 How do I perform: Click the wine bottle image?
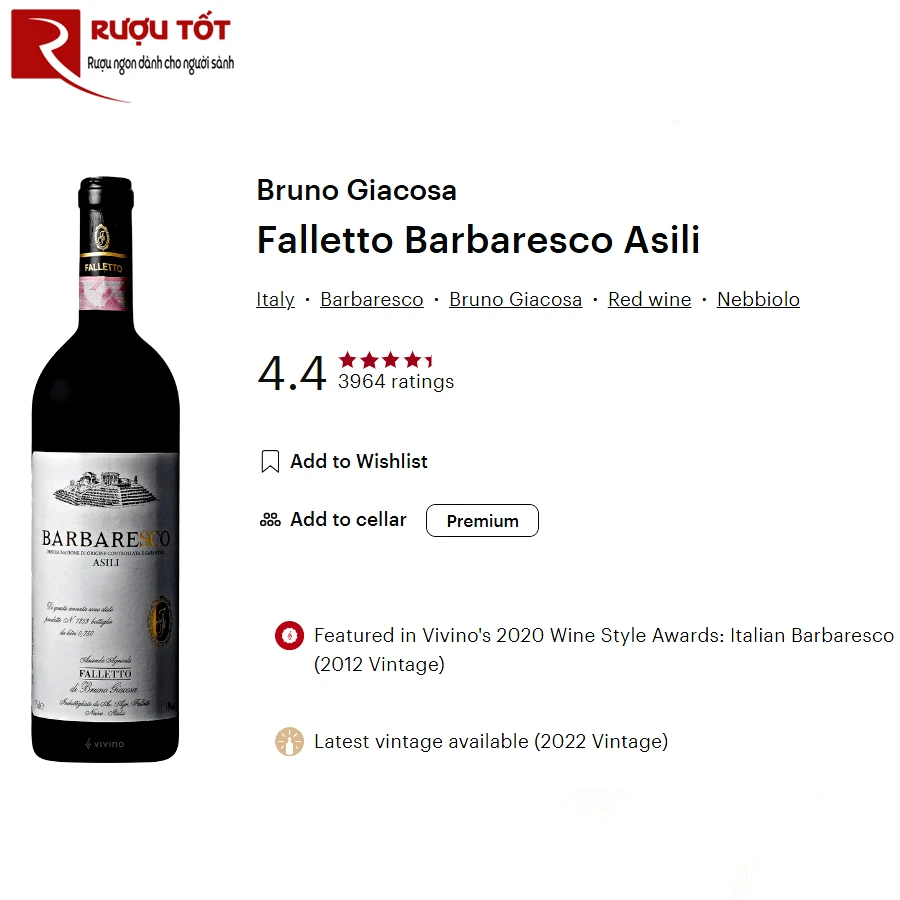pyautogui.click(x=106, y=470)
